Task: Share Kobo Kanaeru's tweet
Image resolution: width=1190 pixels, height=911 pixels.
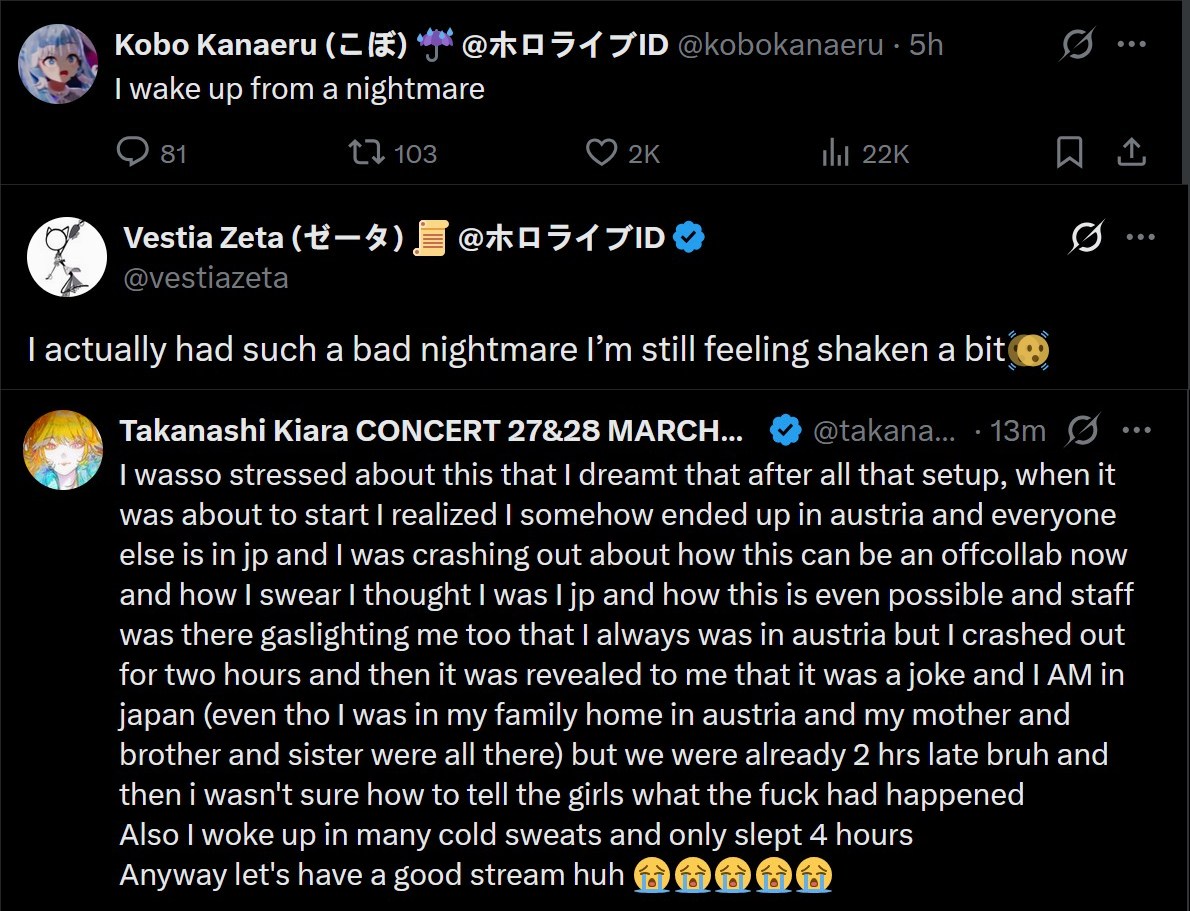Action: coord(1131,152)
